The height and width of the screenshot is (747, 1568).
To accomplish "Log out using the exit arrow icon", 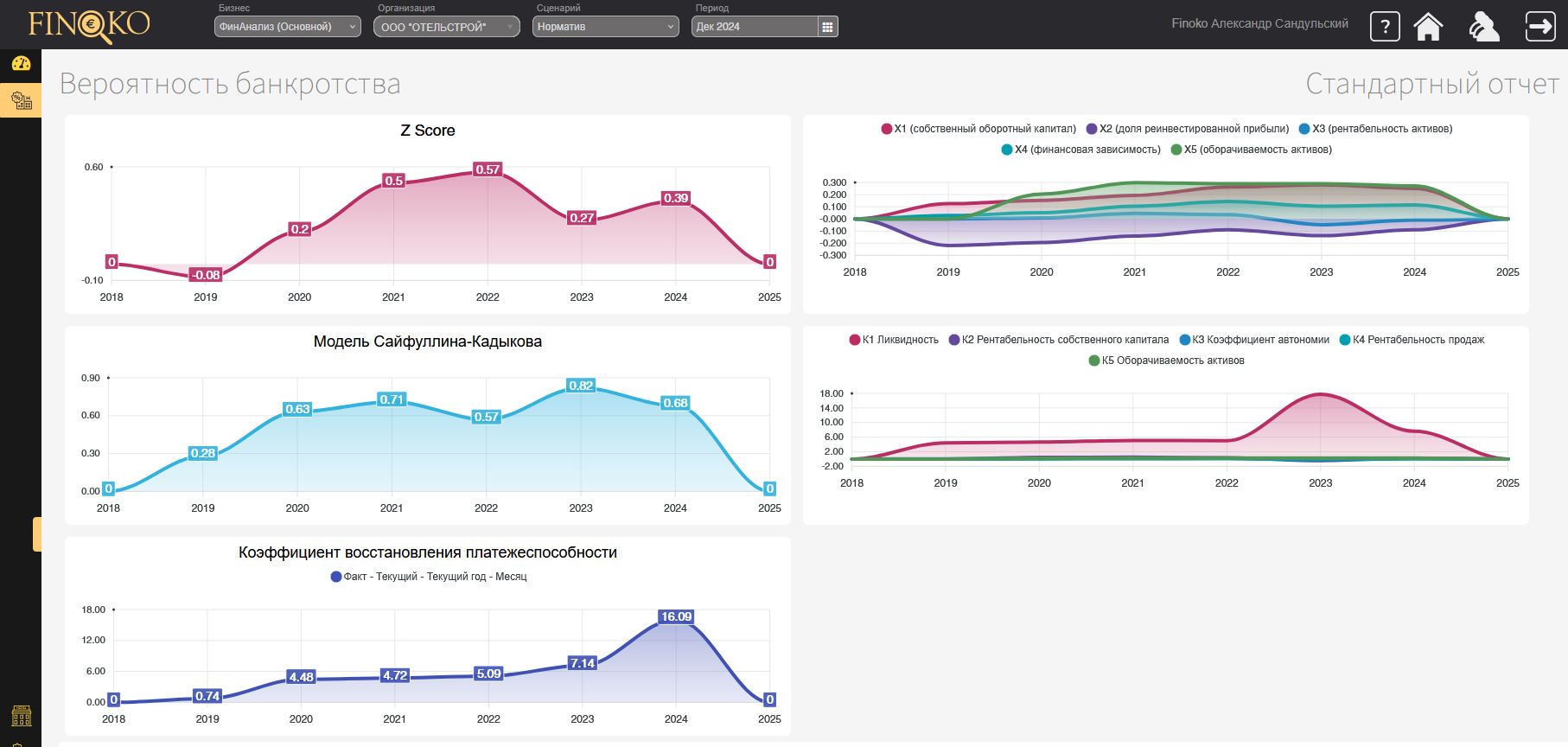I will [1540, 26].
